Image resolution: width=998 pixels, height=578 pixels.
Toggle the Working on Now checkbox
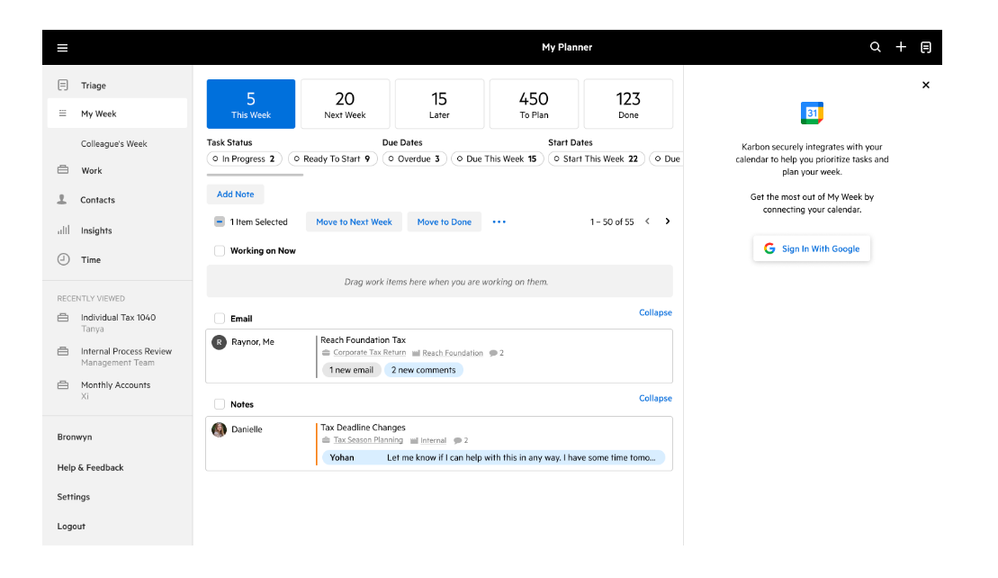(x=219, y=251)
